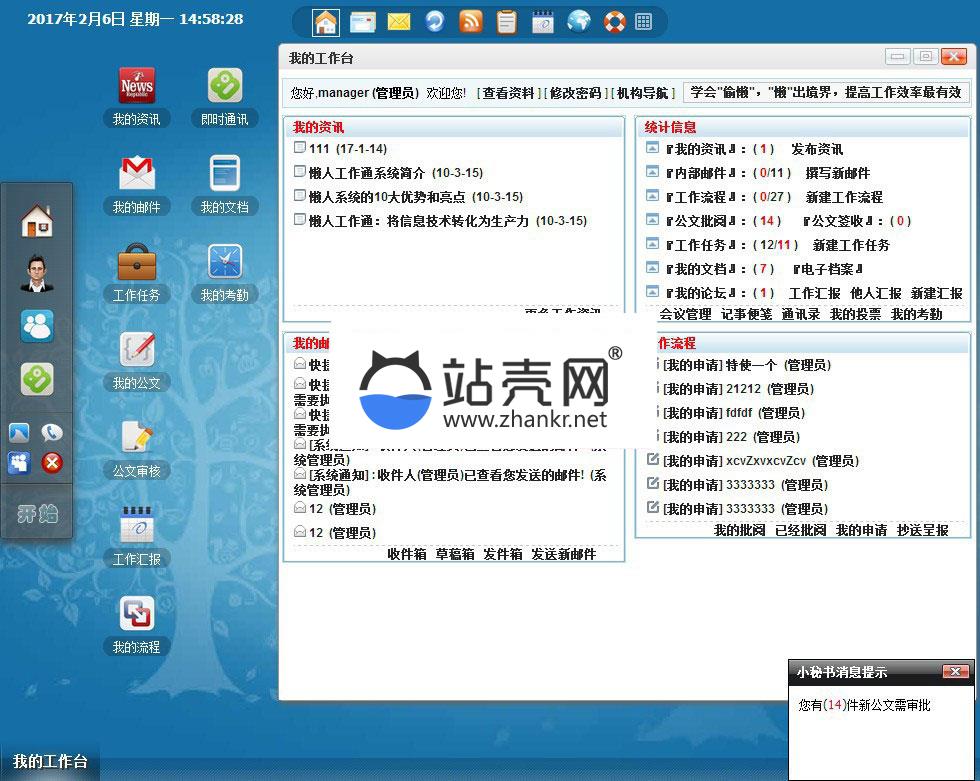Open 我的考勤 clock icon
This screenshot has width=980, height=781.
(224, 263)
